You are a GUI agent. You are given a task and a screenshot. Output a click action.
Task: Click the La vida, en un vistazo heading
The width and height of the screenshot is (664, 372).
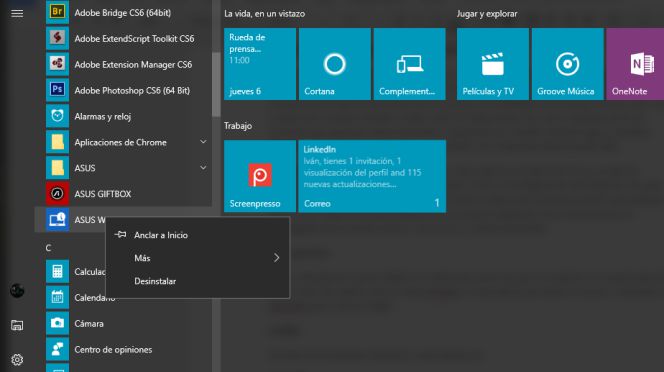(x=264, y=14)
